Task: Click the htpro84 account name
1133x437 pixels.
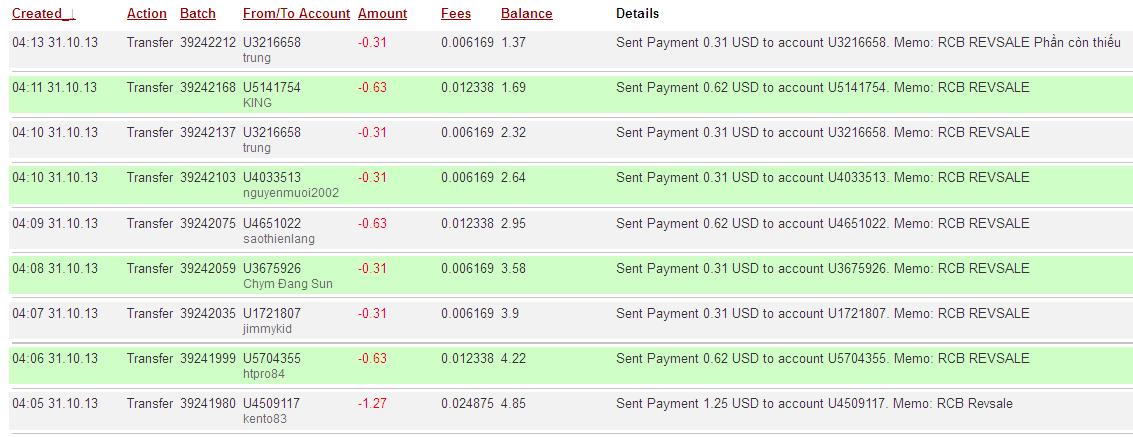Action: [x=264, y=374]
